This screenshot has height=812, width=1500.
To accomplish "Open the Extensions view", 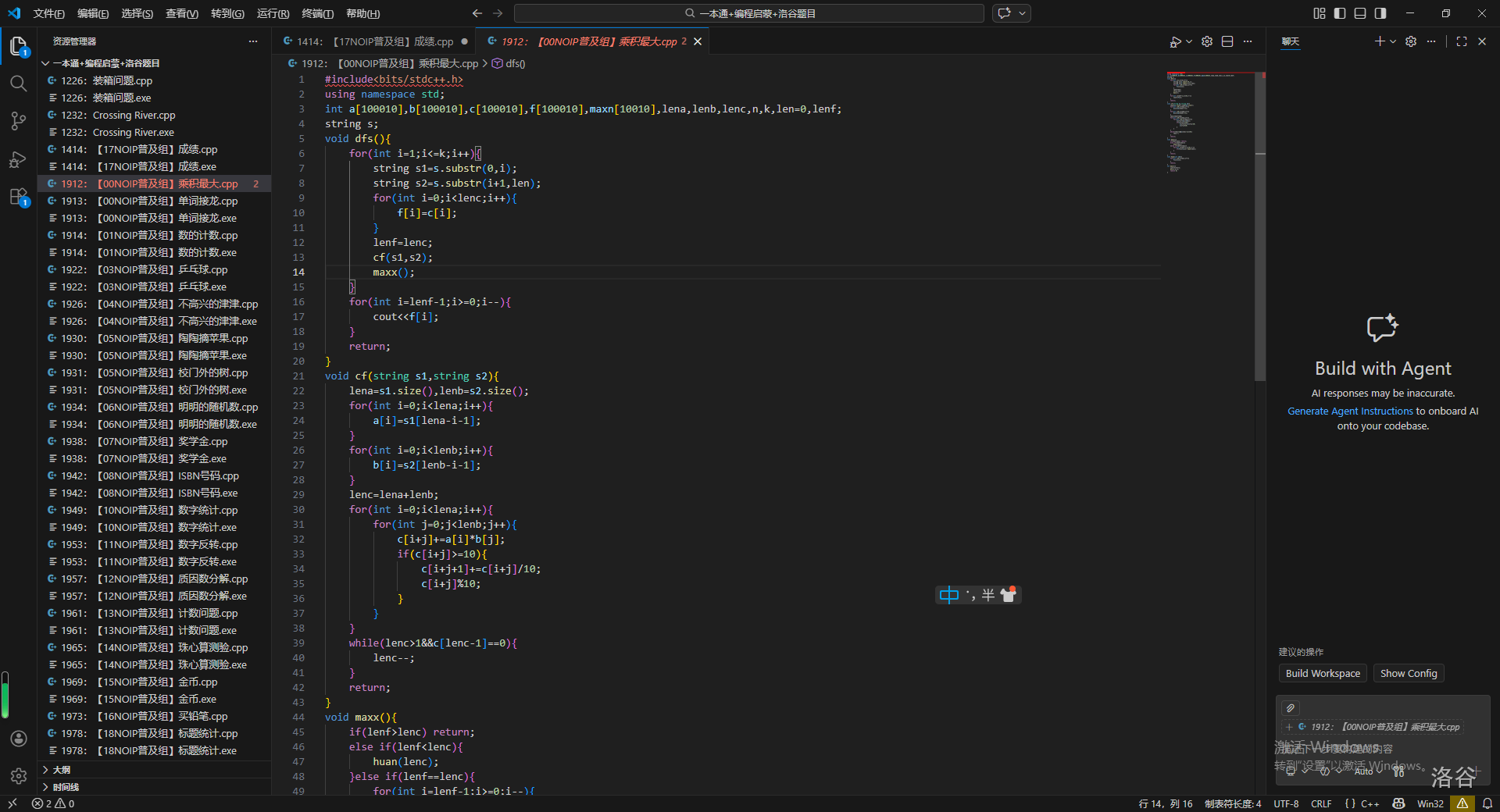I will pos(18,198).
